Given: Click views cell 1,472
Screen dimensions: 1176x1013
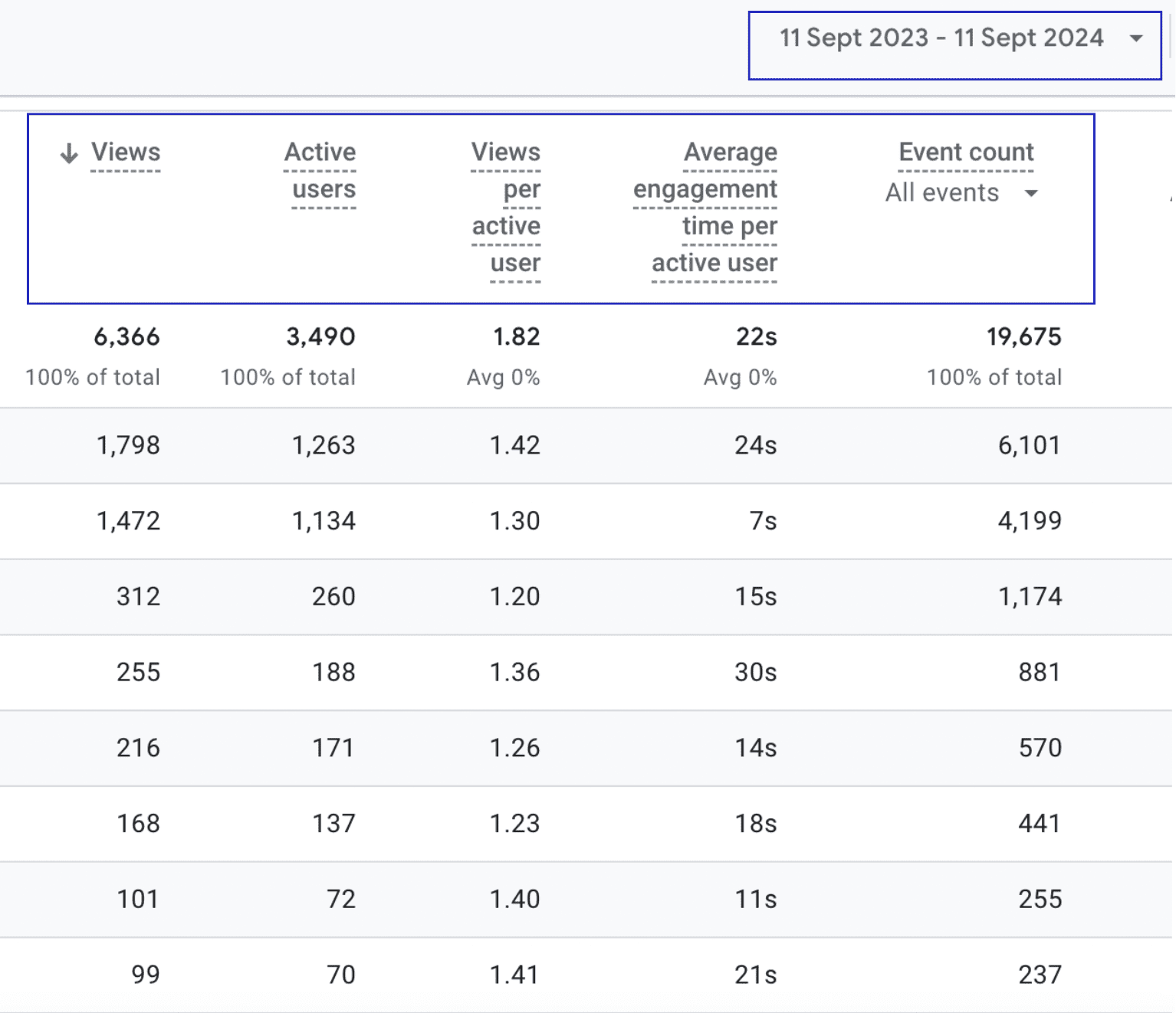Looking at the screenshot, I should 128,521.
